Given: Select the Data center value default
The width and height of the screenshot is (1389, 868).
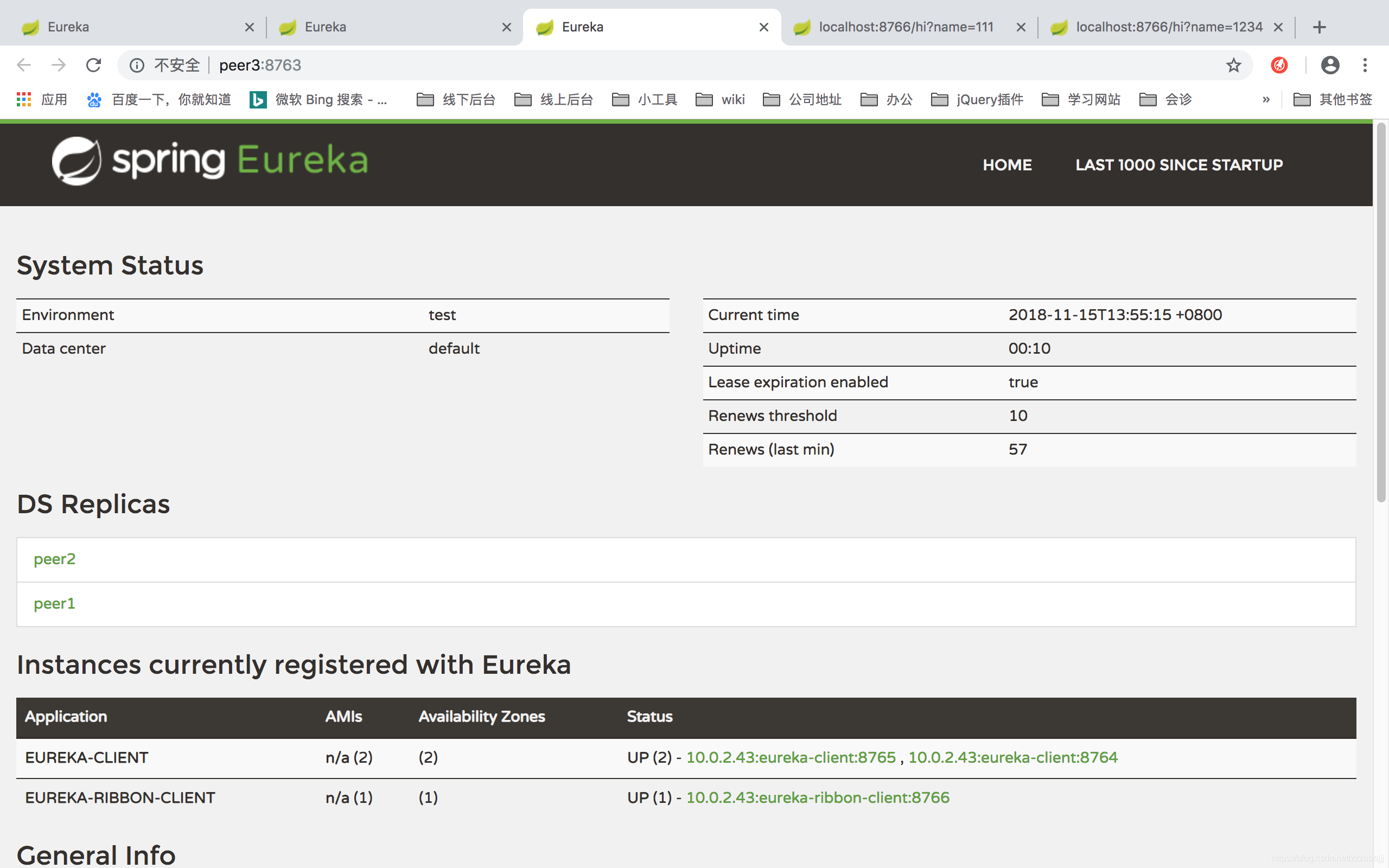Looking at the screenshot, I should (454, 349).
